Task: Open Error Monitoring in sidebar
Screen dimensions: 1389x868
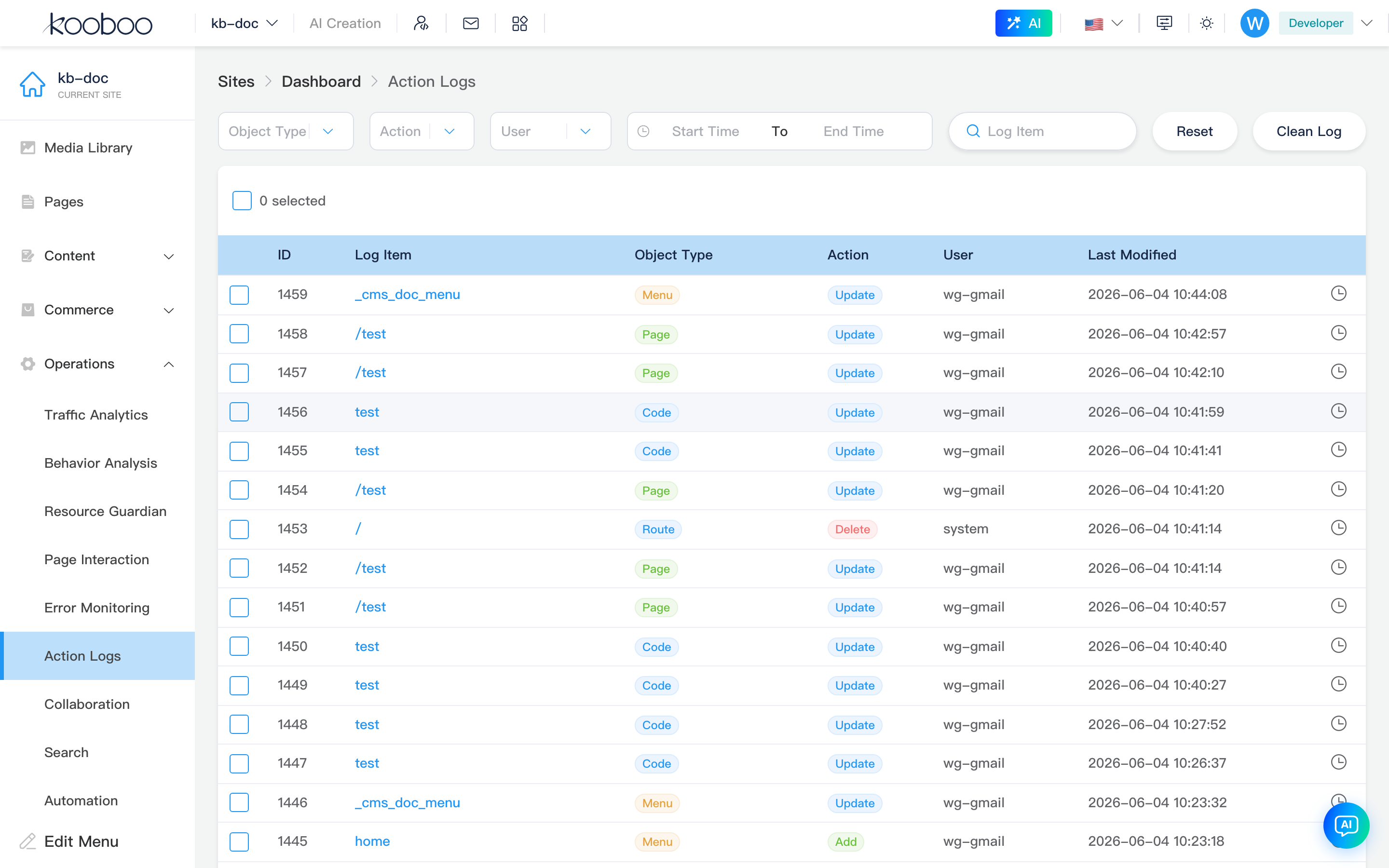Action: 97,608
